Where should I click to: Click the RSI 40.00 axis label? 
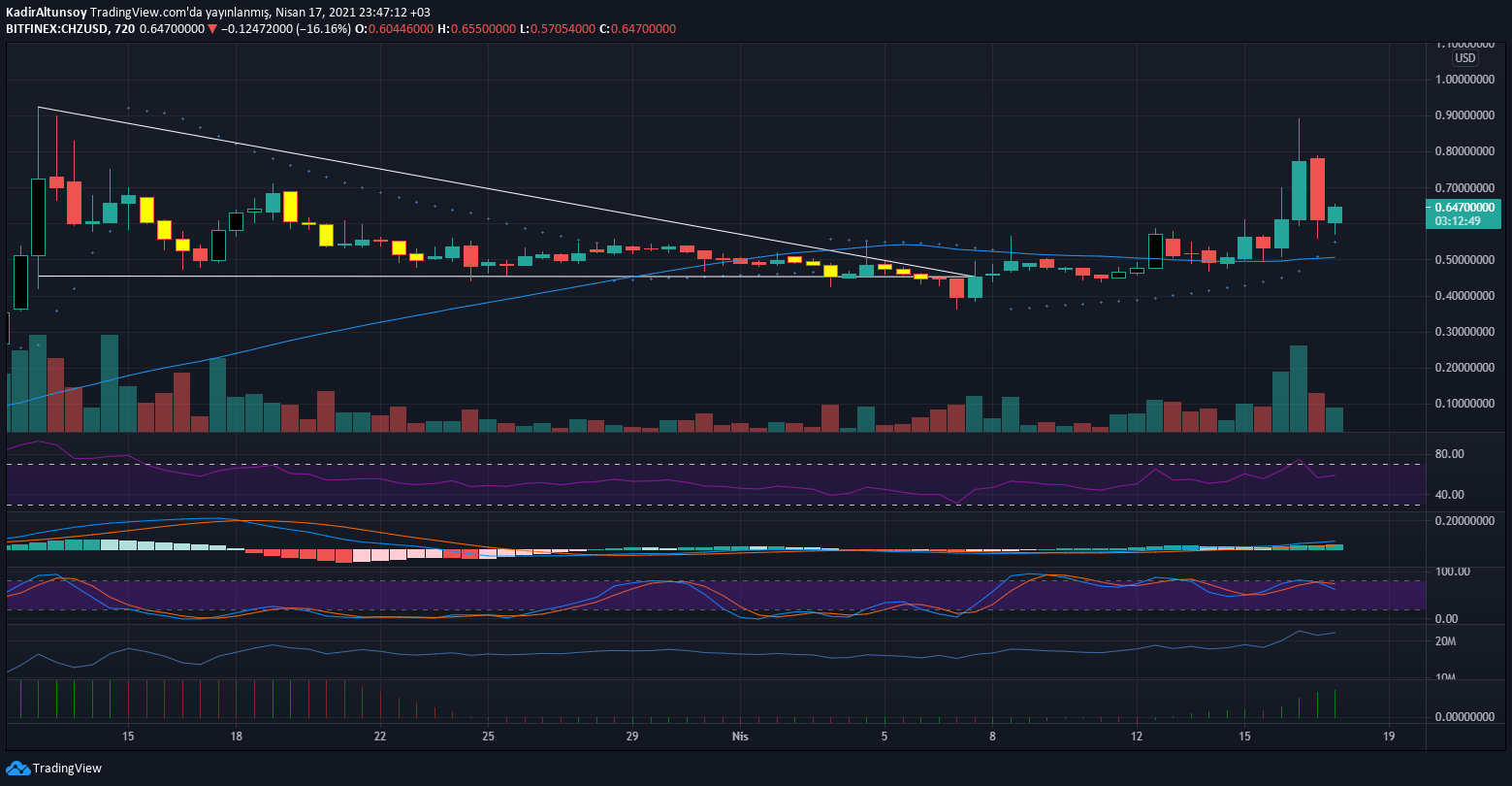[1449, 495]
